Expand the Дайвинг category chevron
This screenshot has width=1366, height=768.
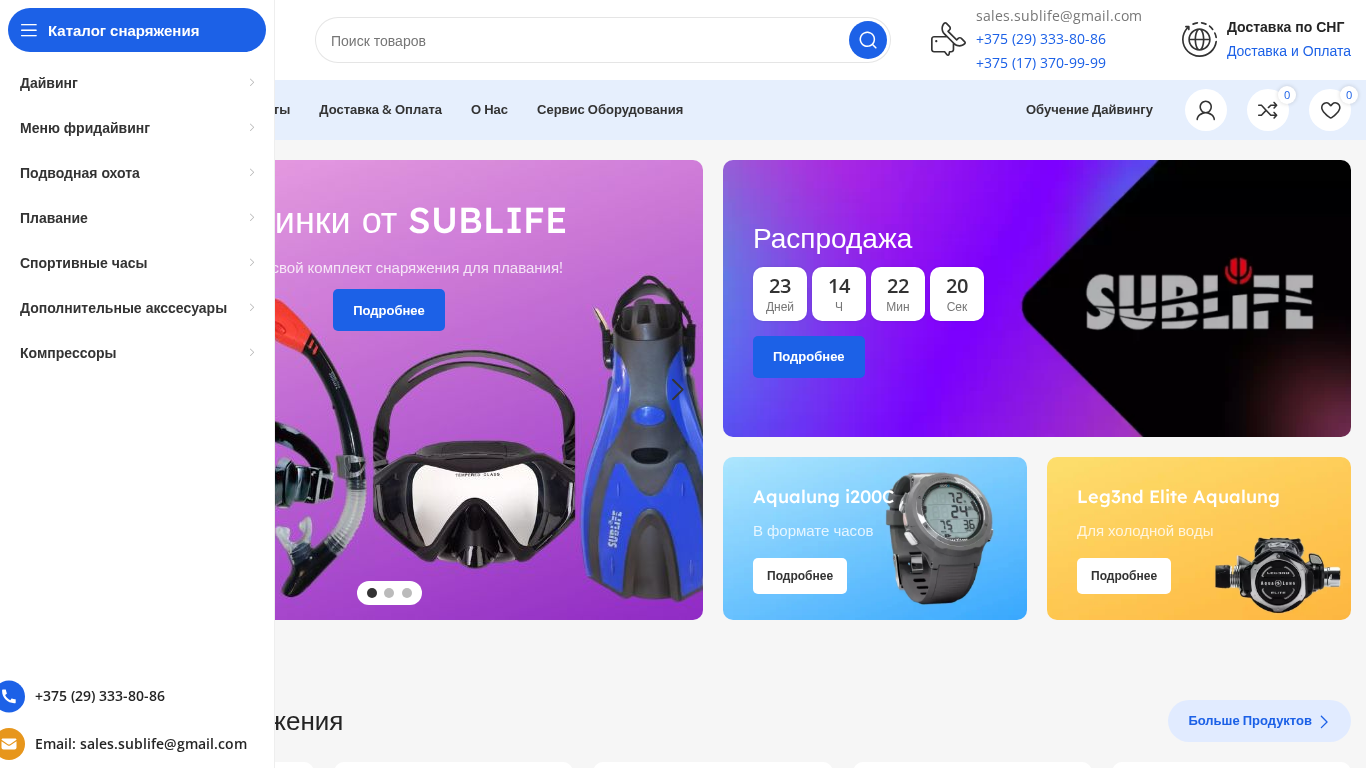pyautogui.click(x=252, y=82)
